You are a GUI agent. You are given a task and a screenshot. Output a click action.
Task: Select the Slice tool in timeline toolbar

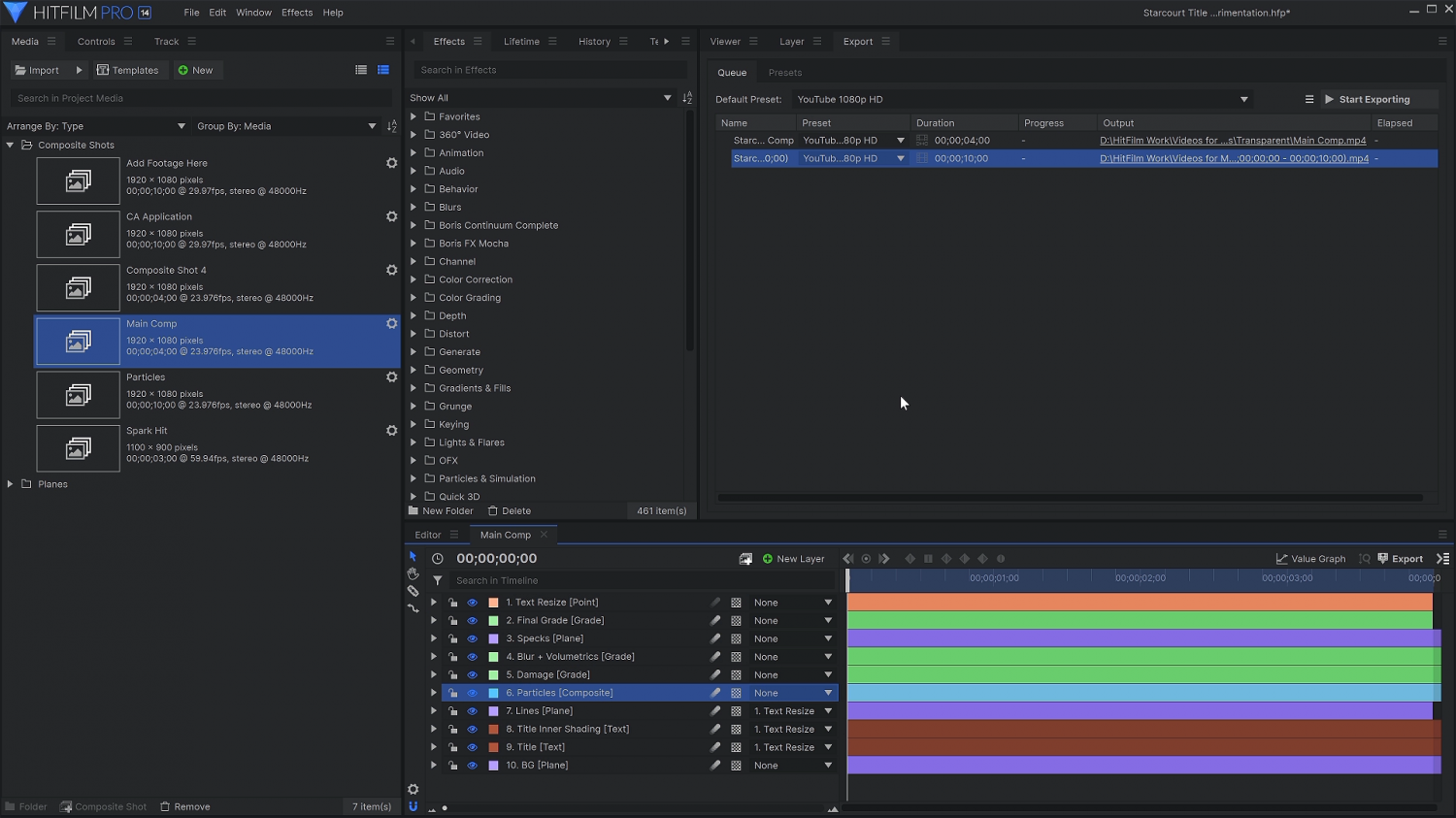413,591
